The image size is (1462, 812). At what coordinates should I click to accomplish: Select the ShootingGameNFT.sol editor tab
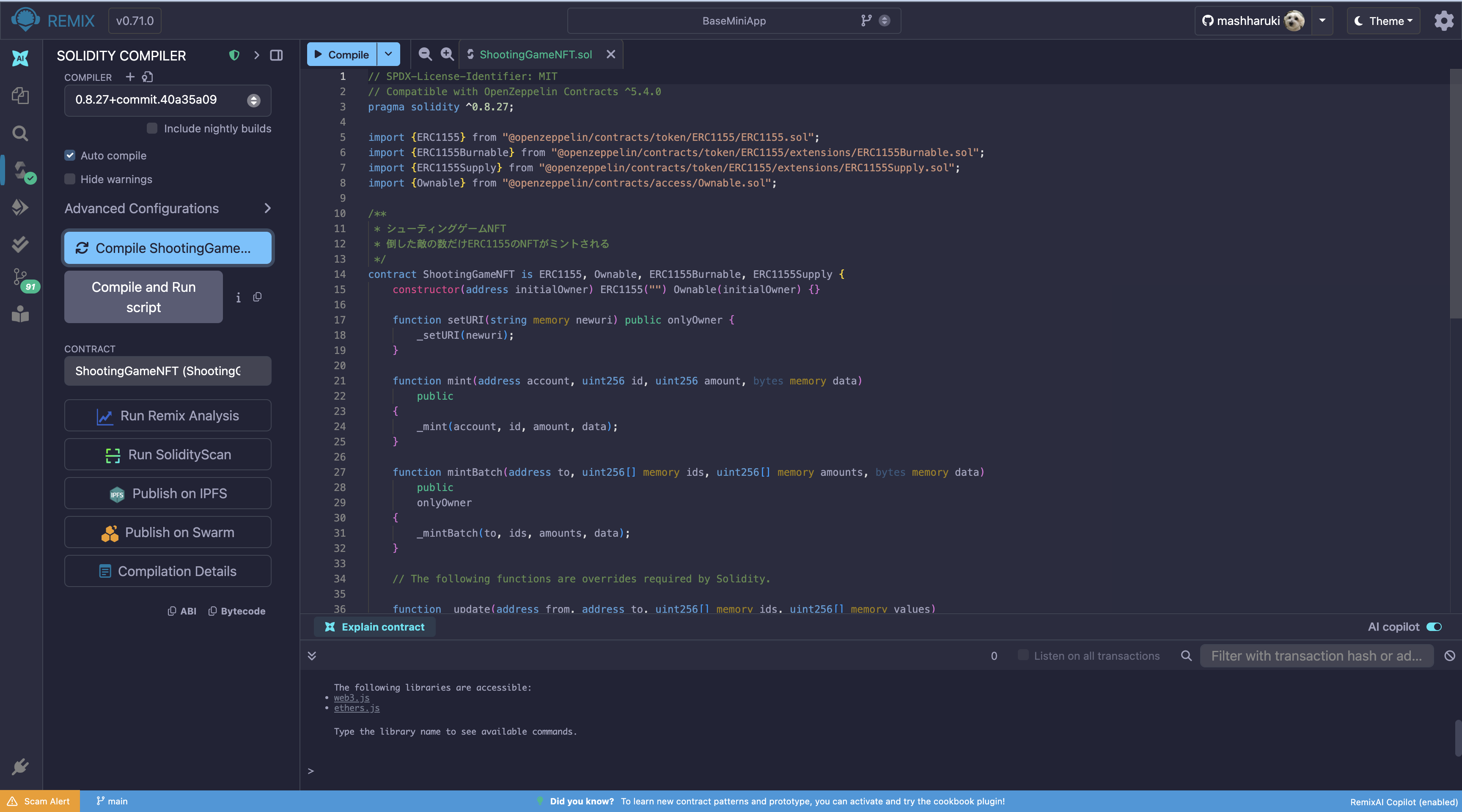click(x=535, y=55)
